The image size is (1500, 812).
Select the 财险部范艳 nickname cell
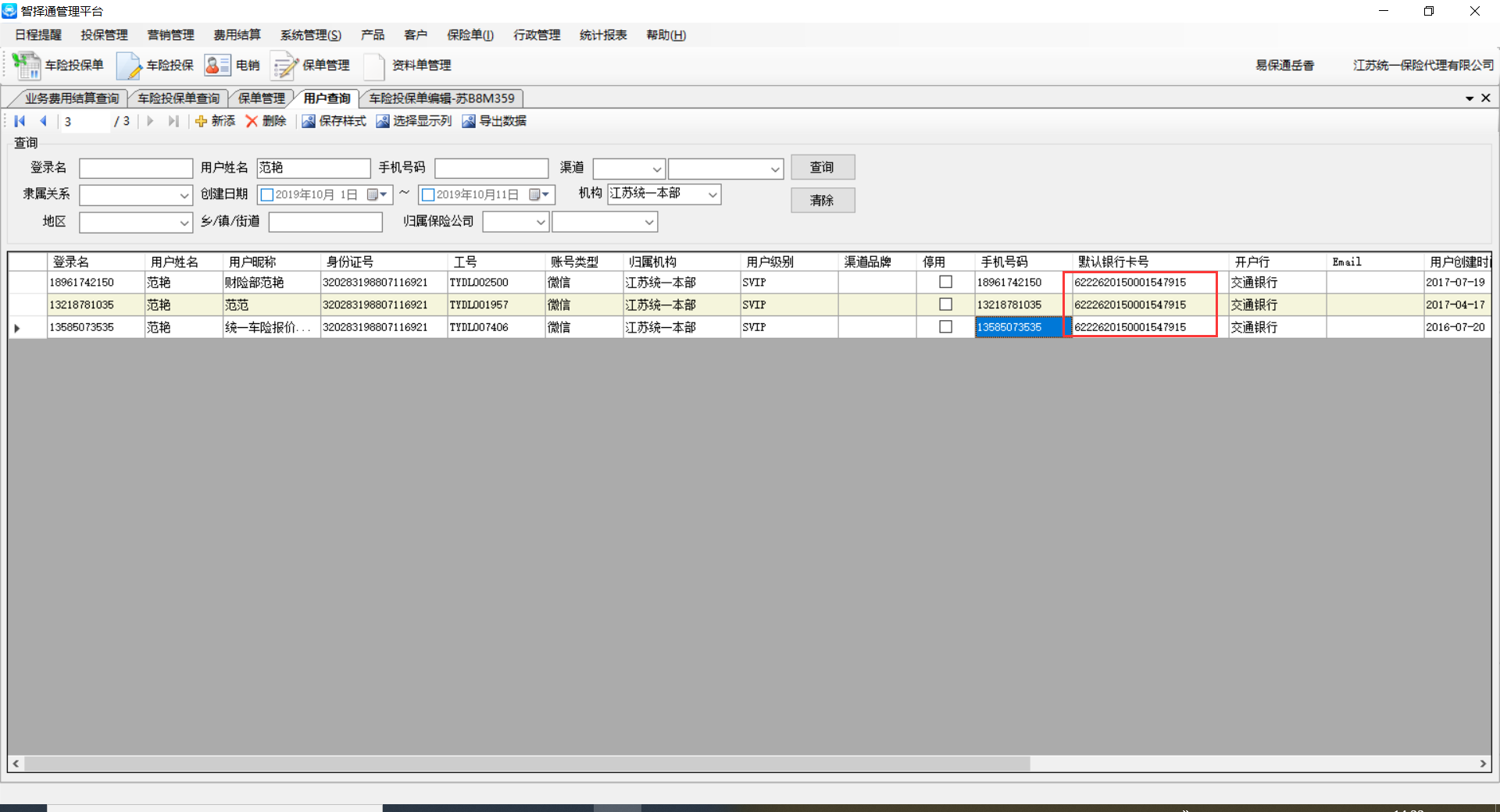272,283
